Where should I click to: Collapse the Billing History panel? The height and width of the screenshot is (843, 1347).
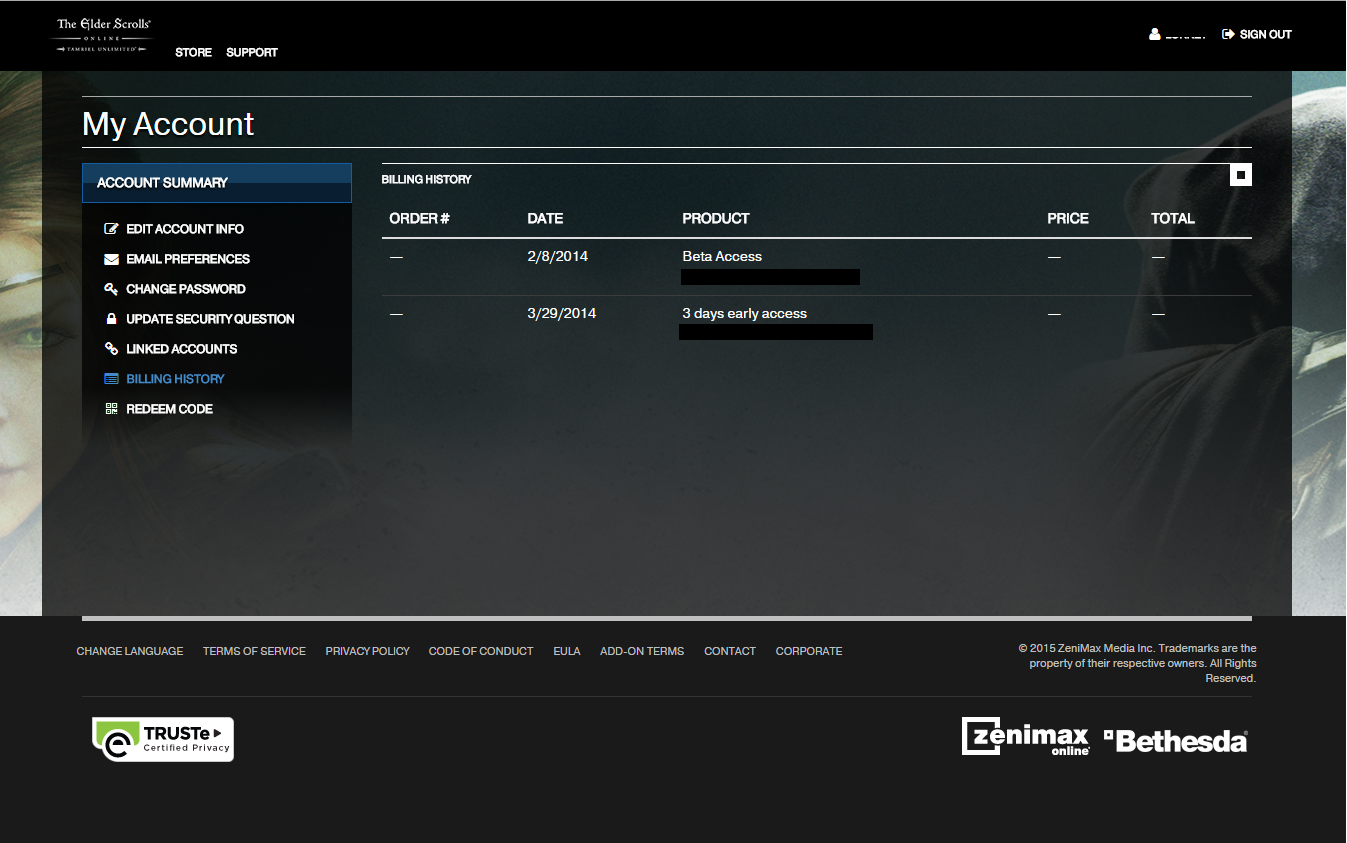pos(1240,175)
